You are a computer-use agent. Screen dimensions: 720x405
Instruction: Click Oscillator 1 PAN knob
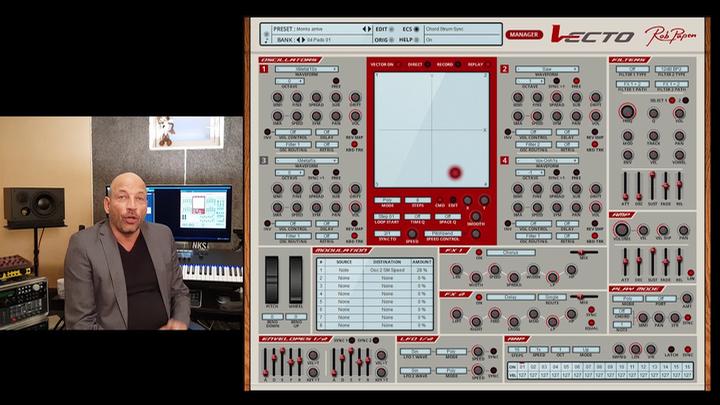click(x=336, y=116)
